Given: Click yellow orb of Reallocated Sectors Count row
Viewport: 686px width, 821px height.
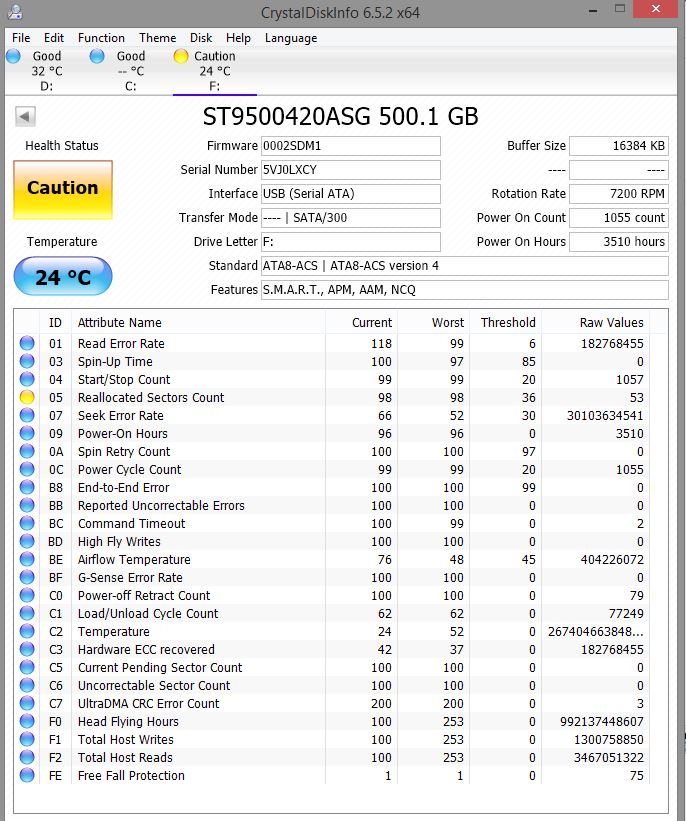Looking at the screenshot, I should click(27, 397).
